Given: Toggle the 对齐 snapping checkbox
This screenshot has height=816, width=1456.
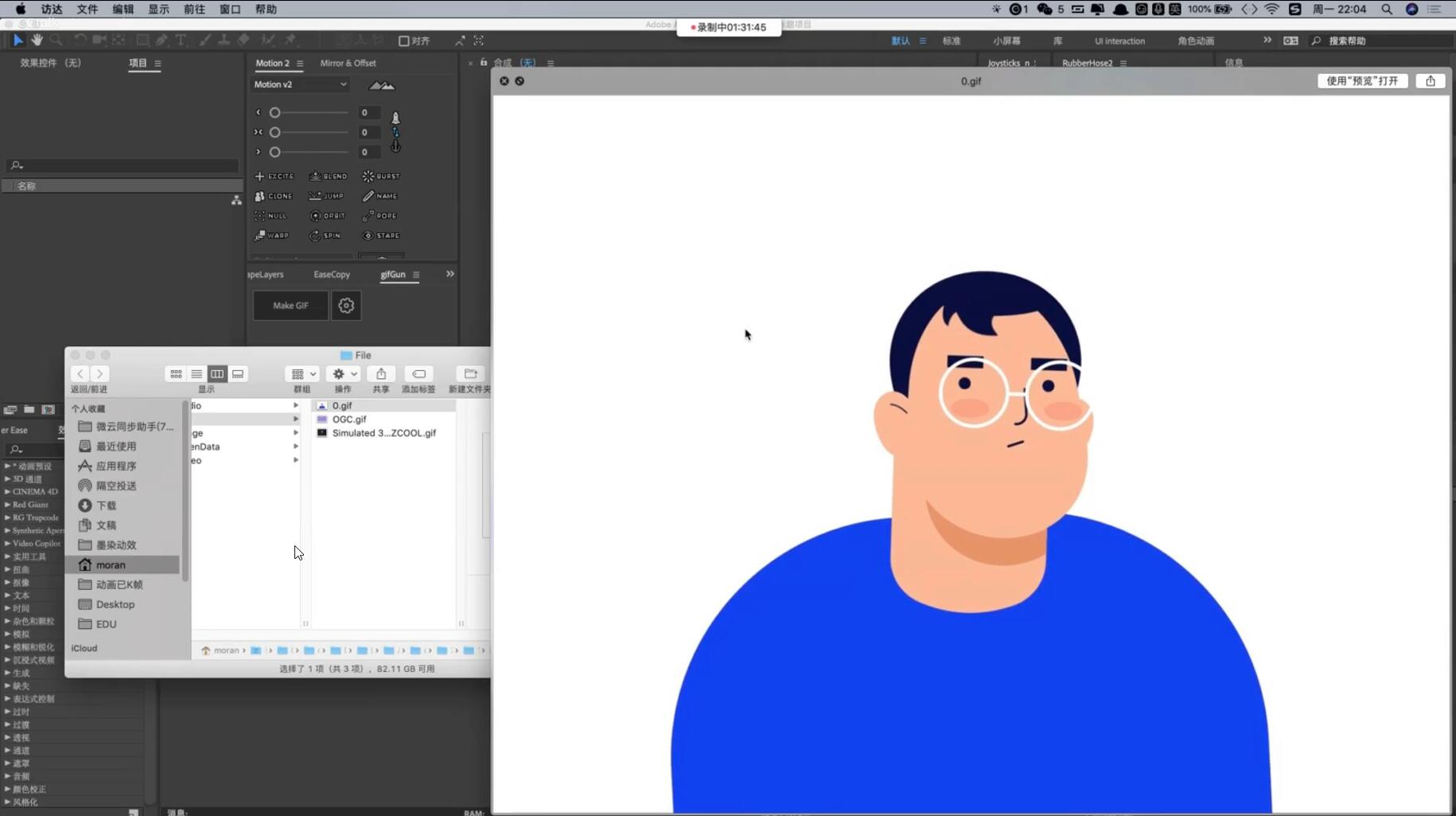Looking at the screenshot, I should (x=404, y=41).
